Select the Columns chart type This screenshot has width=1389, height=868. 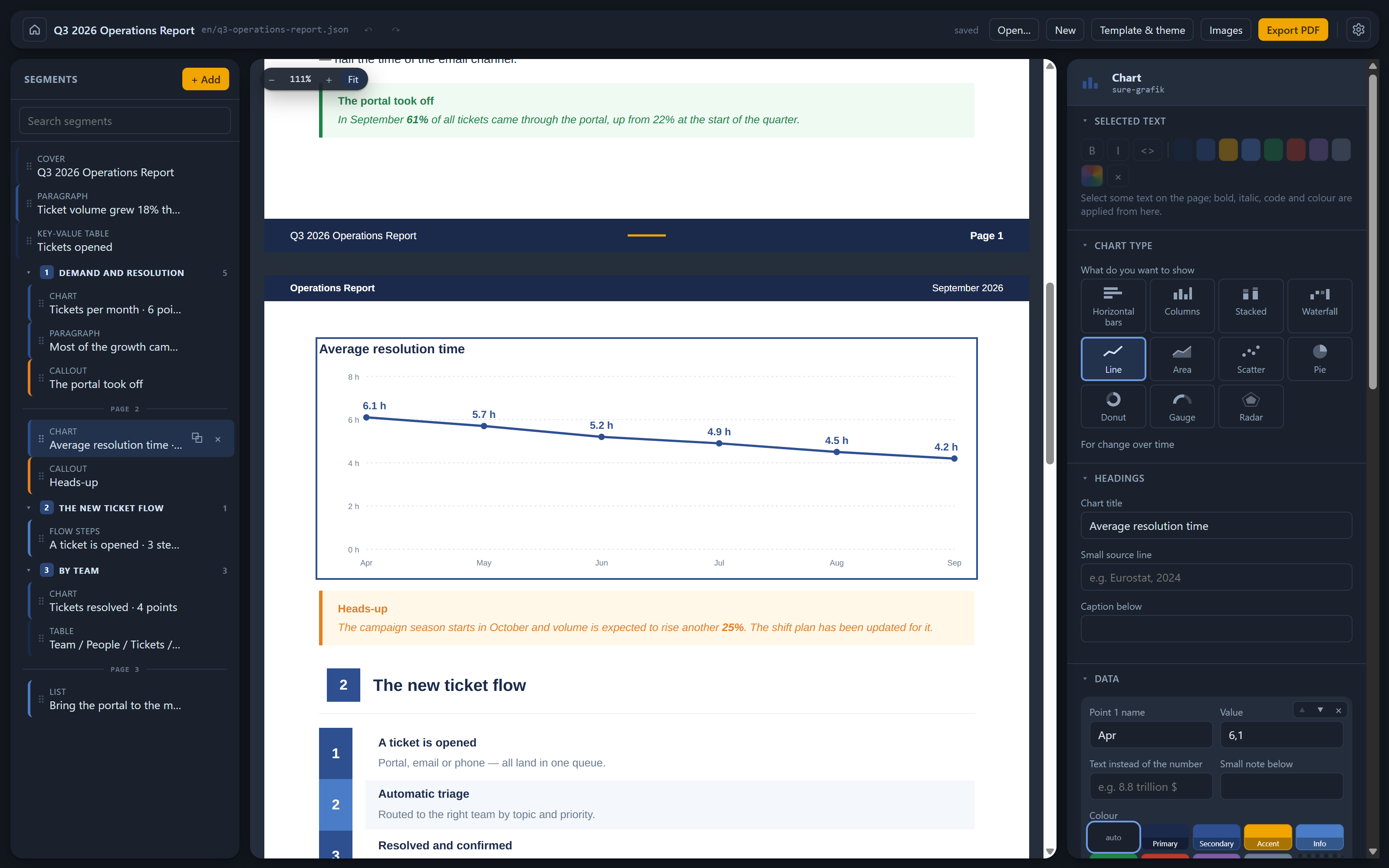coord(1182,306)
